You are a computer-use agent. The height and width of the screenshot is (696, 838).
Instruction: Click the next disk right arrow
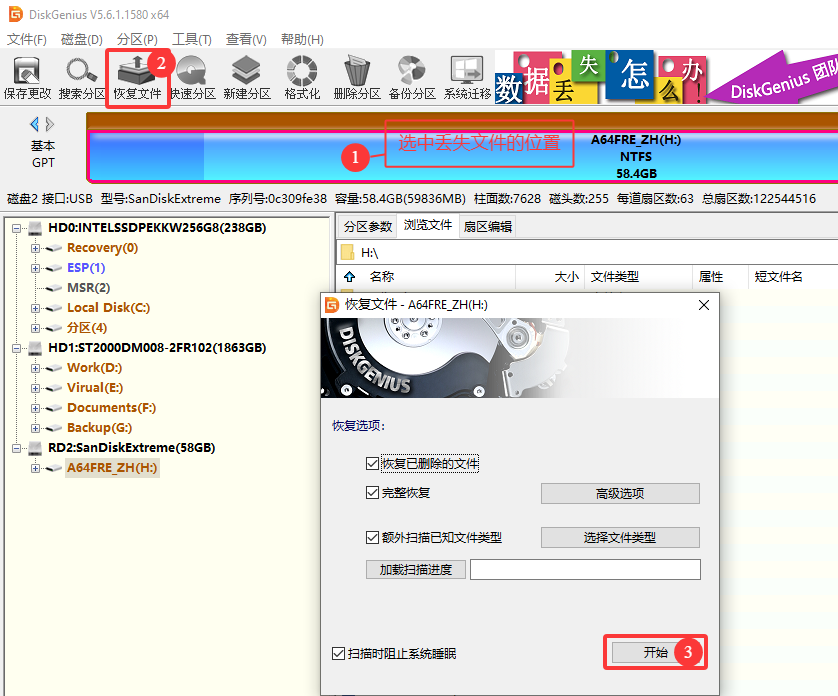point(50,125)
